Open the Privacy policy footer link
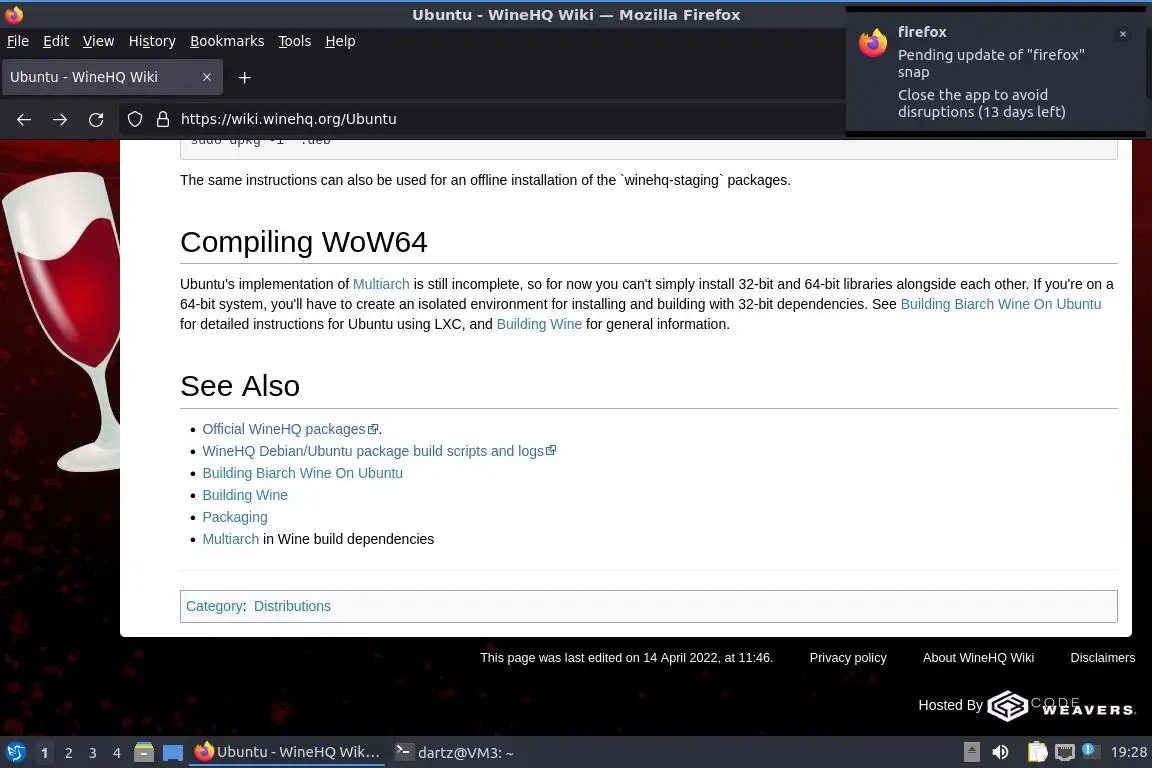The image size is (1152, 768). (x=848, y=658)
